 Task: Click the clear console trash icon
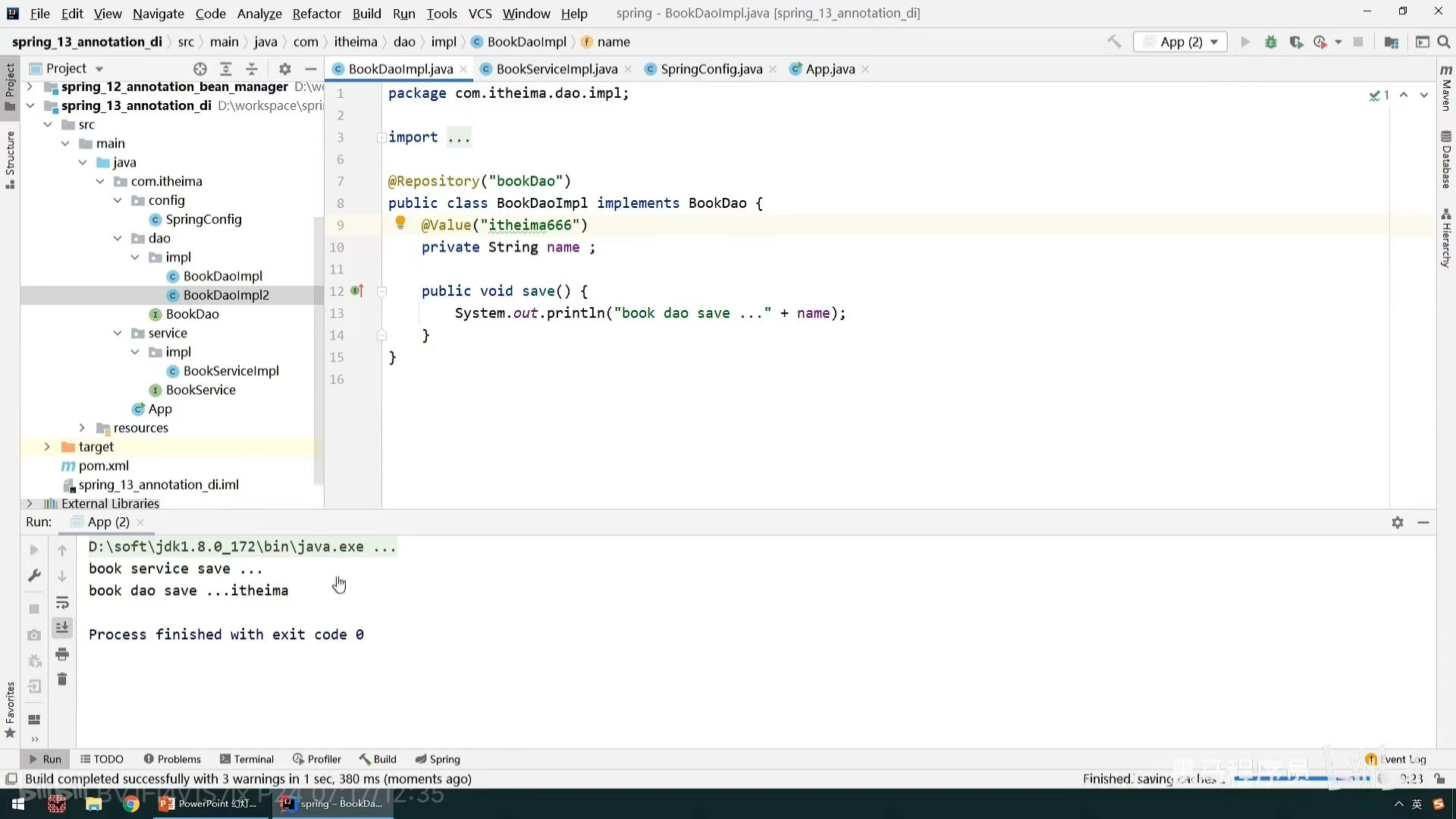point(62,679)
